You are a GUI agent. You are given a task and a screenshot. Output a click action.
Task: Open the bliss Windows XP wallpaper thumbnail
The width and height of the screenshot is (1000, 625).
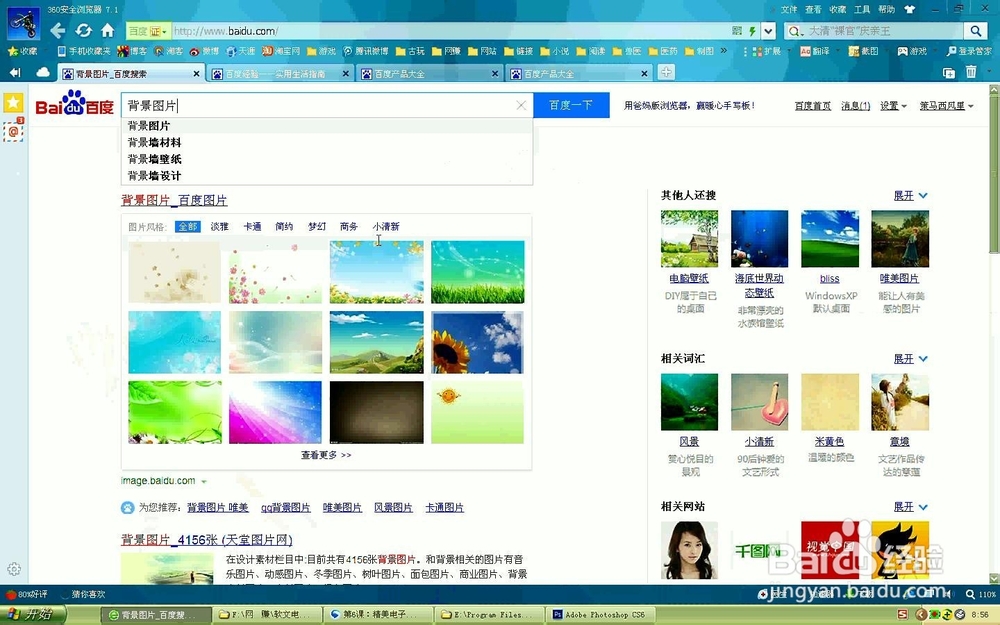(830, 239)
